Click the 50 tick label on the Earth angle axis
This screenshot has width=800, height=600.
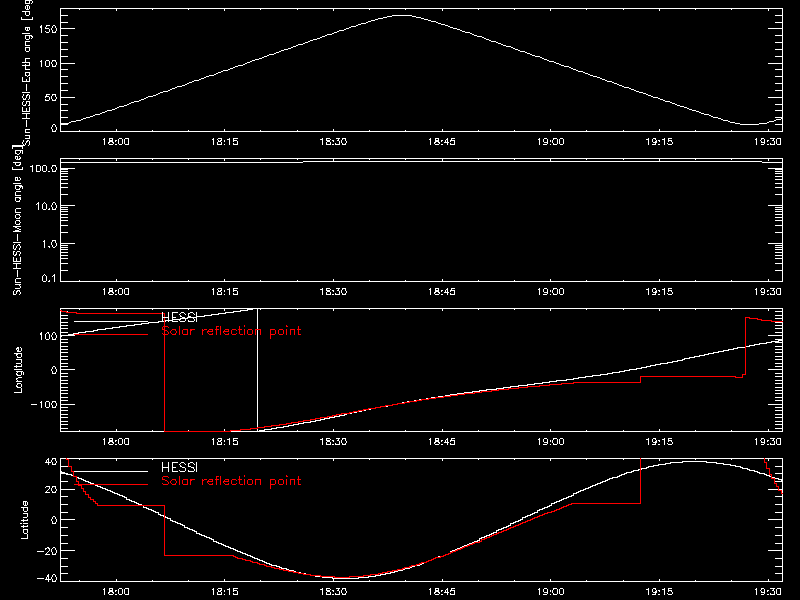pos(51,97)
